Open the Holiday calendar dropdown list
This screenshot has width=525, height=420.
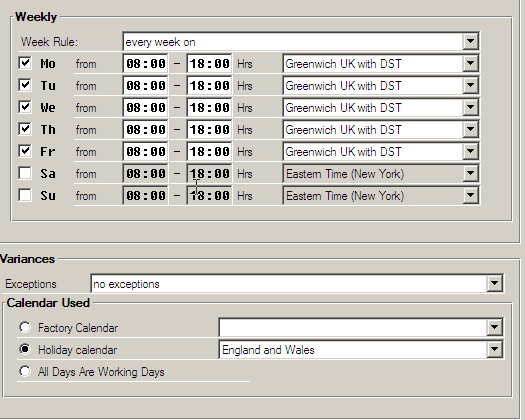pos(495,349)
